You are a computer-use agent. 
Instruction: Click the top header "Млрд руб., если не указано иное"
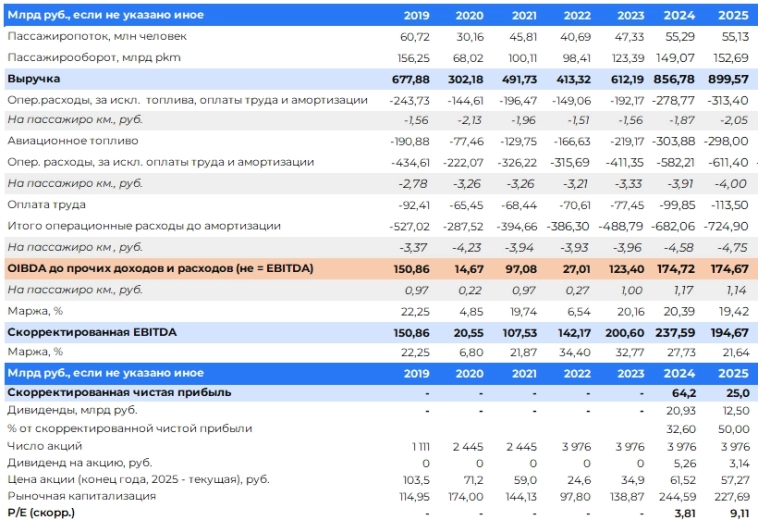pyautogui.click(x=108, y=15)
